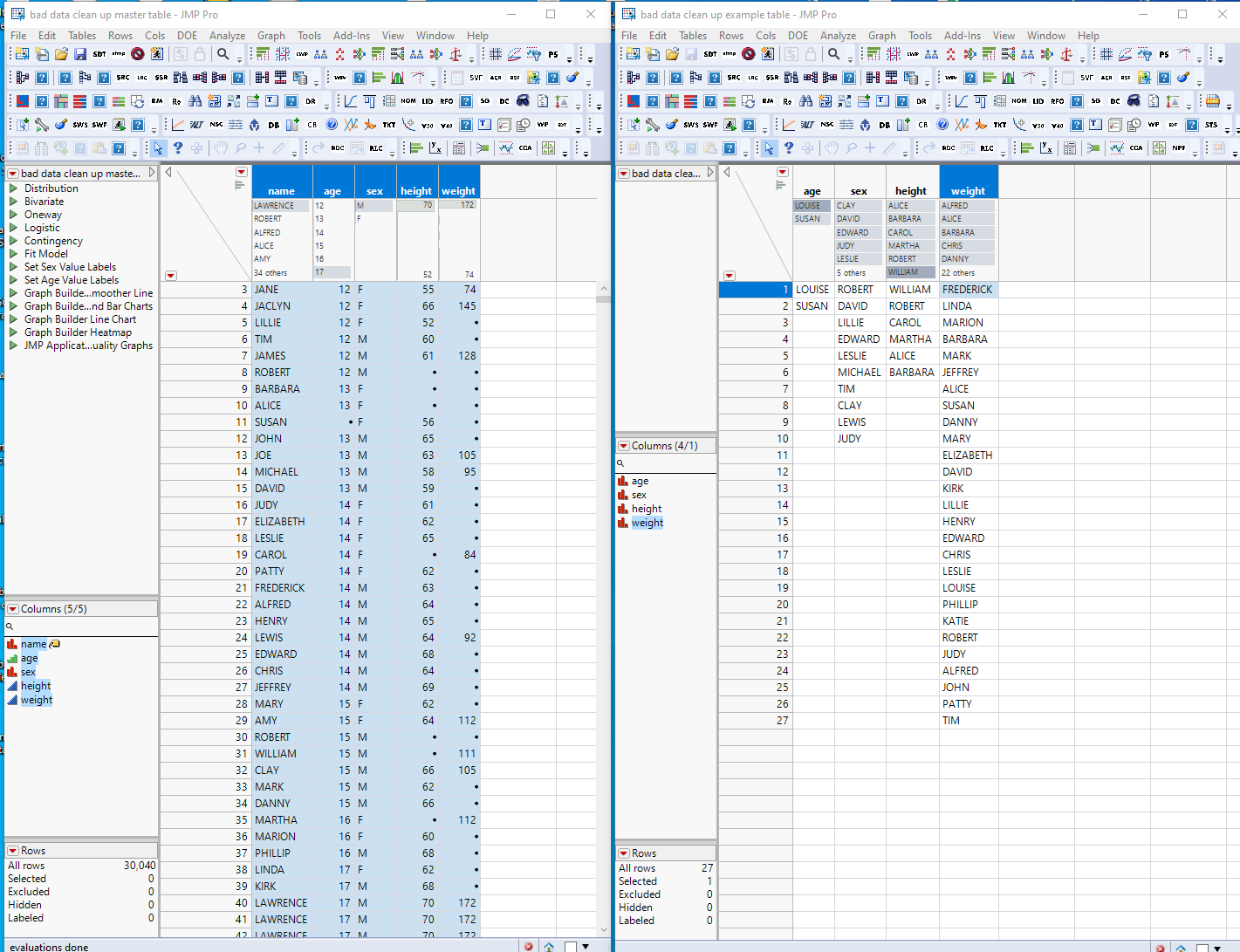This screenshot has height=952, width=1240.
Task: Click the Open file toolbar icon
Action: (x=61, y=53)
